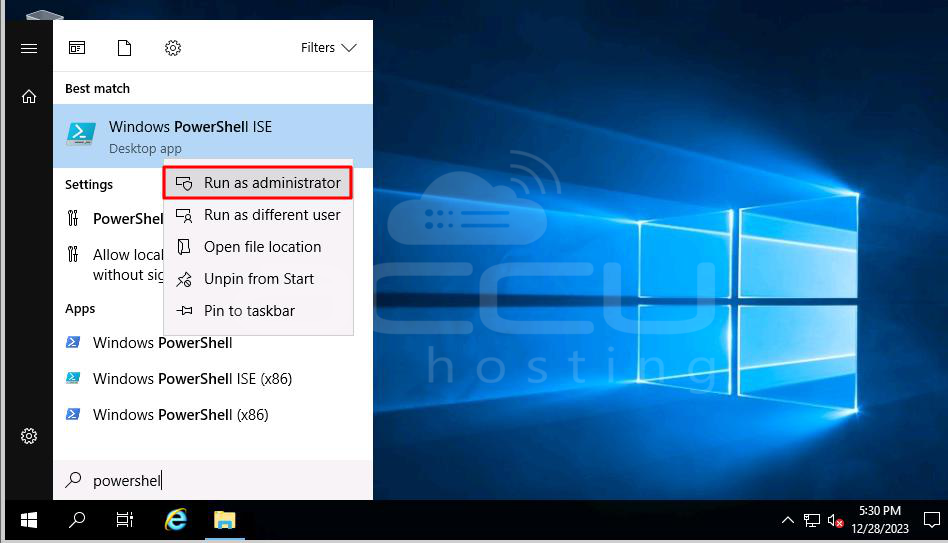
Task: Click Windows PowerShell ISE icon
Action: point(80,134)
